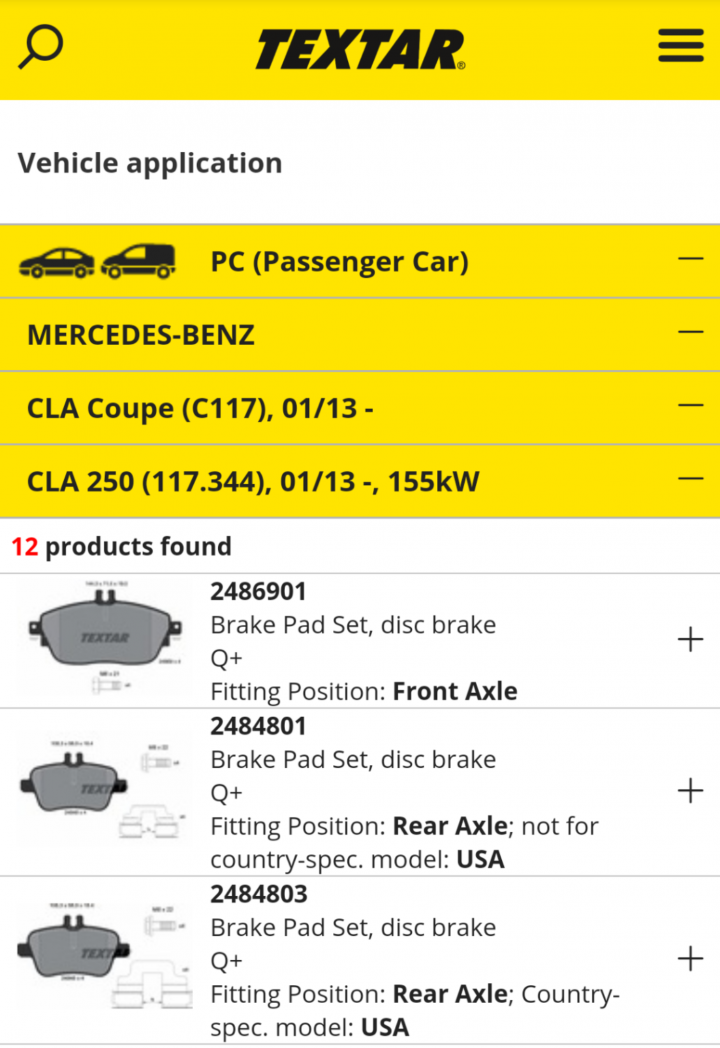Viewport: 720px width, 1048px height.
Task: Click the 12 products found text
Action: click(x=122, y=546)
